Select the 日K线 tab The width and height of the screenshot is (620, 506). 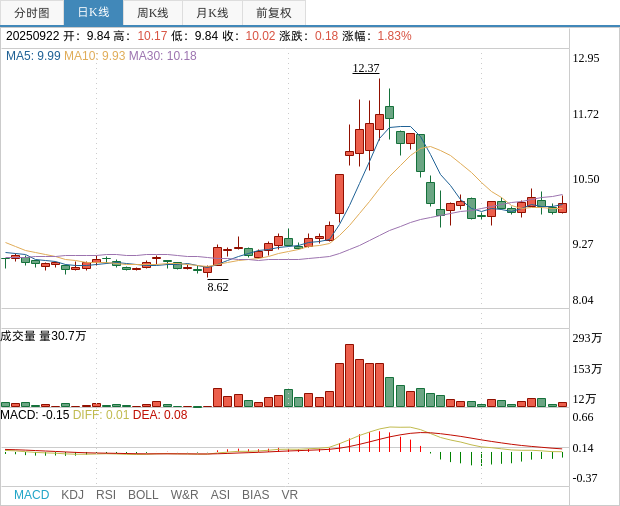[93, 13]
